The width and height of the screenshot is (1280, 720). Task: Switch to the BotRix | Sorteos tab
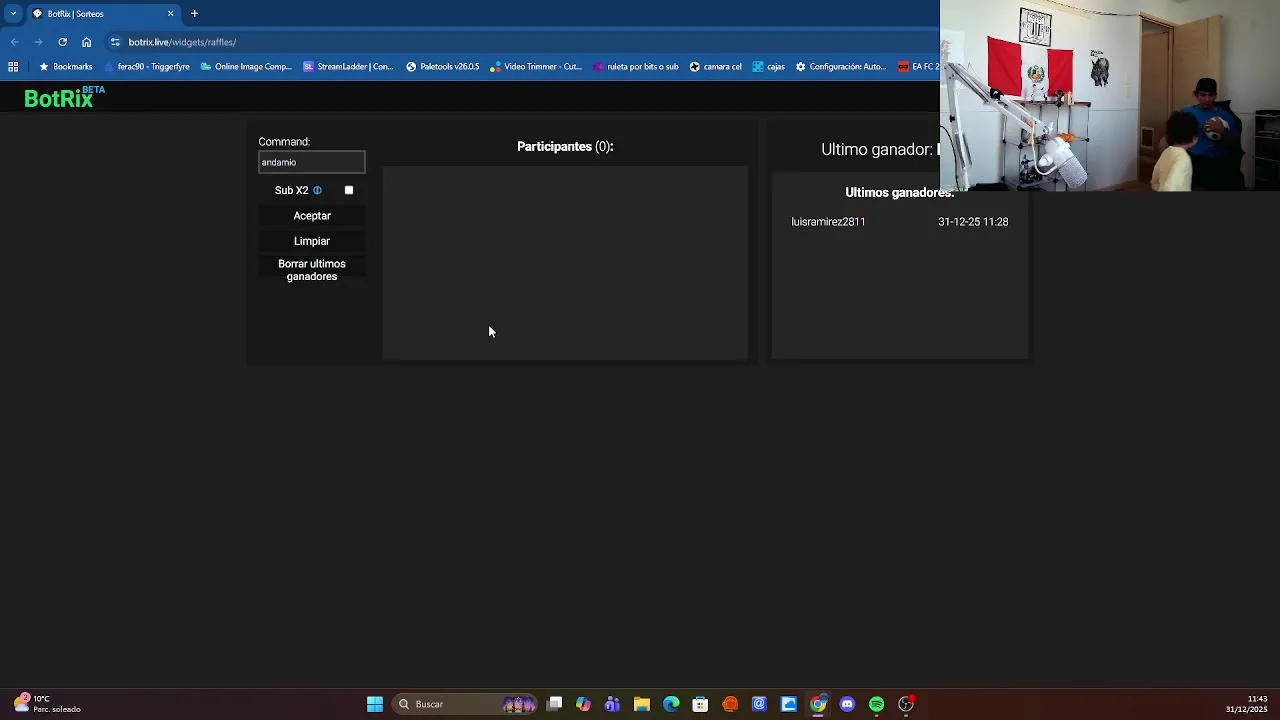tap(100, 14)
